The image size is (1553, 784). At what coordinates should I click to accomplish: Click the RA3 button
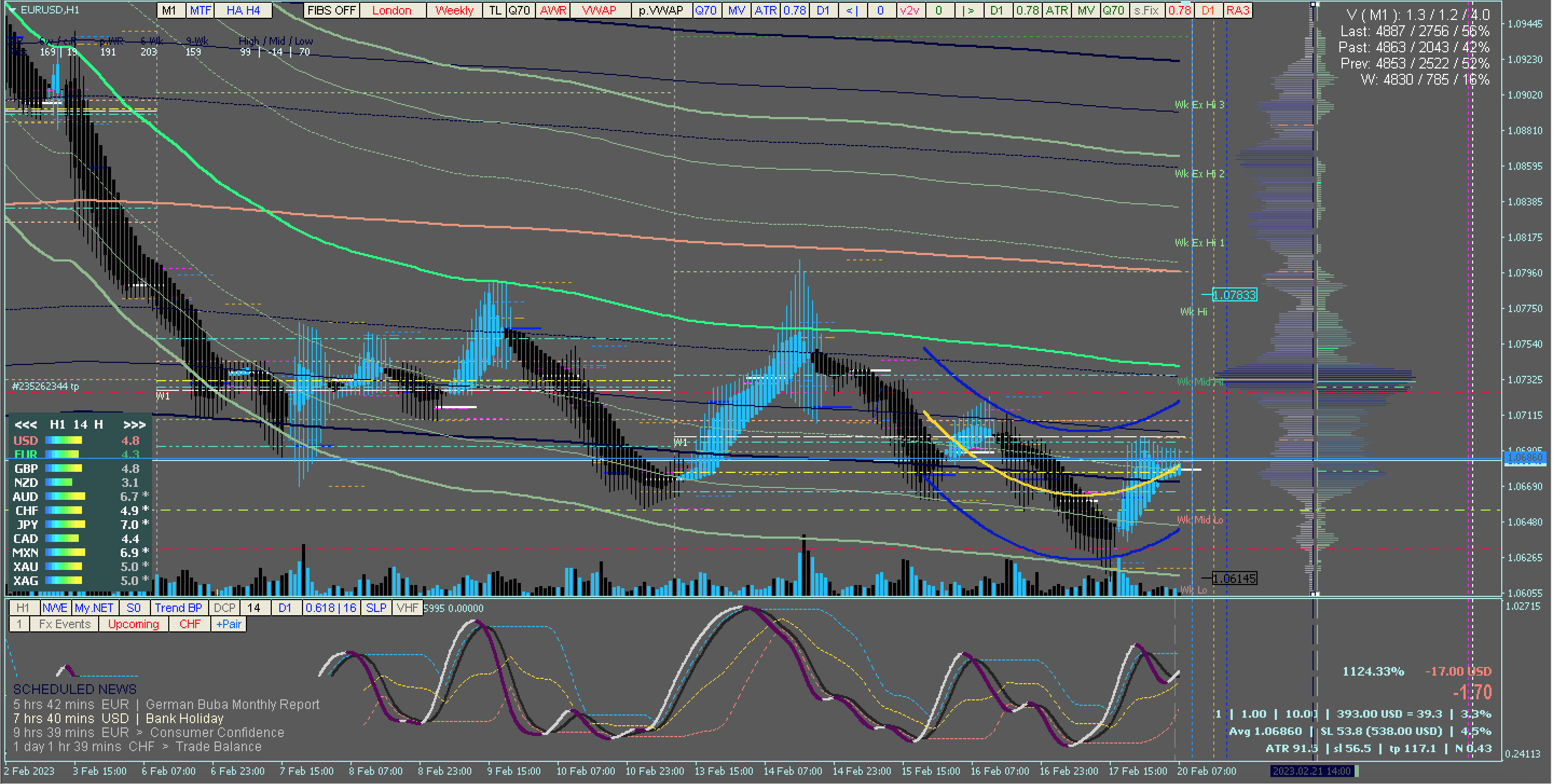[x=1237, y=10]
